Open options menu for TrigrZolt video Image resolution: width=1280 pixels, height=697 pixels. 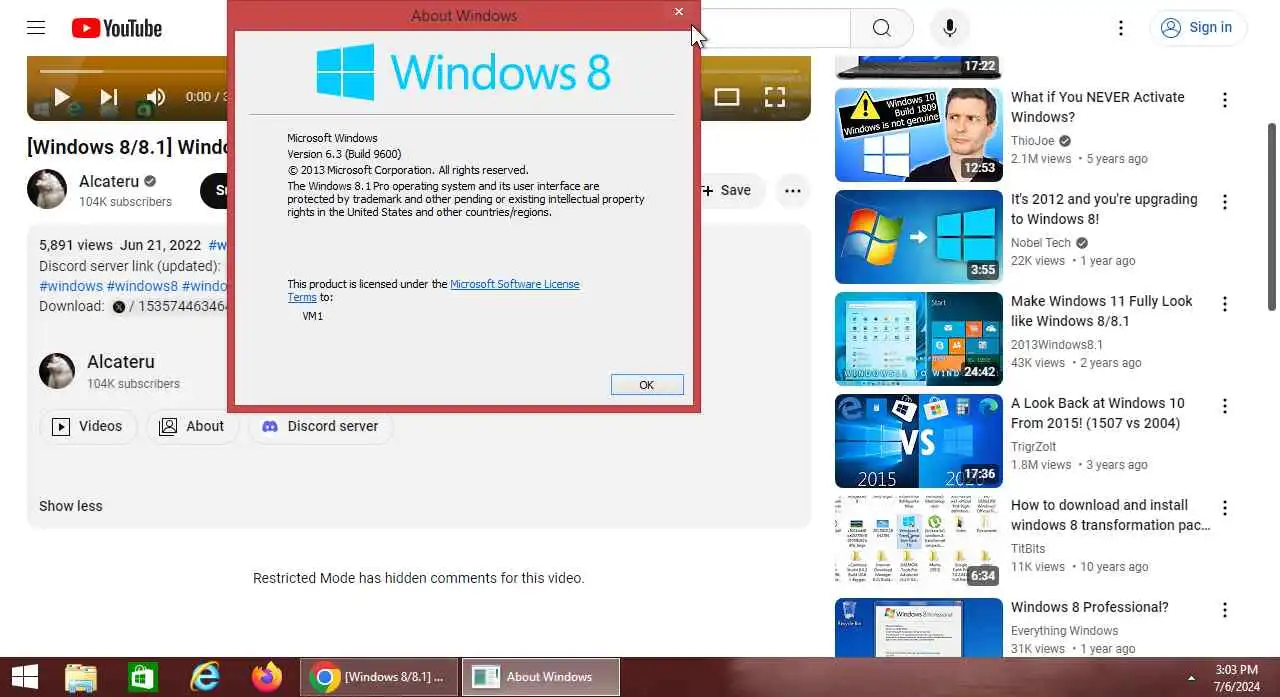coord(1224,406)
